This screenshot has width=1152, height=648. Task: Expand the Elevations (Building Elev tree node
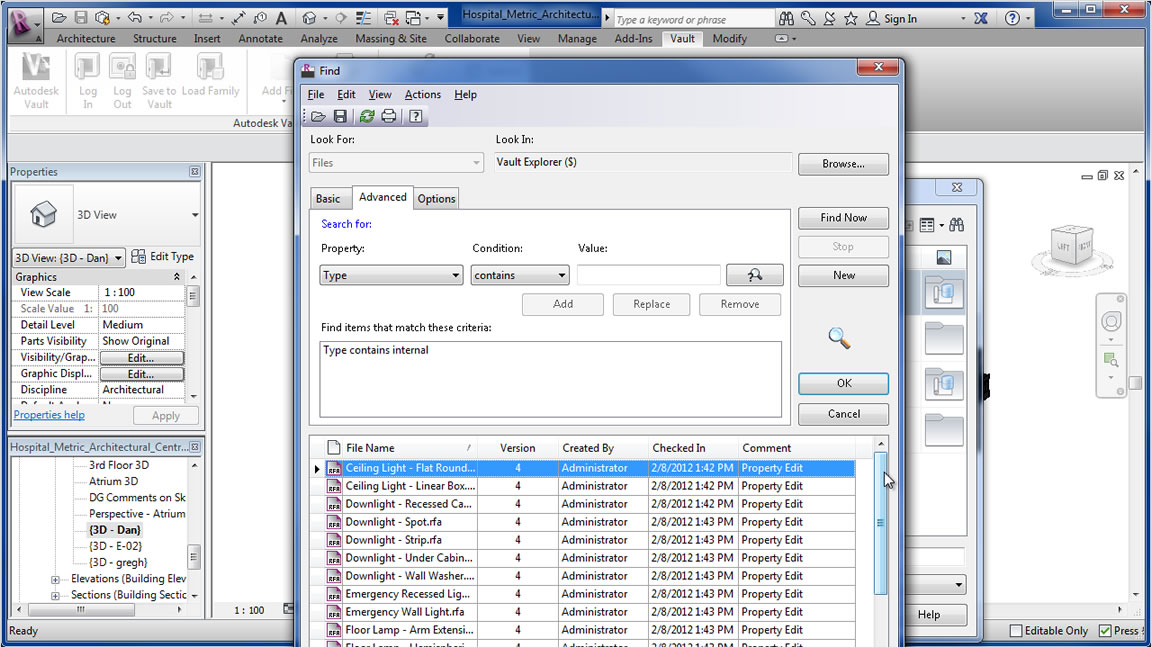pos(55,580)
